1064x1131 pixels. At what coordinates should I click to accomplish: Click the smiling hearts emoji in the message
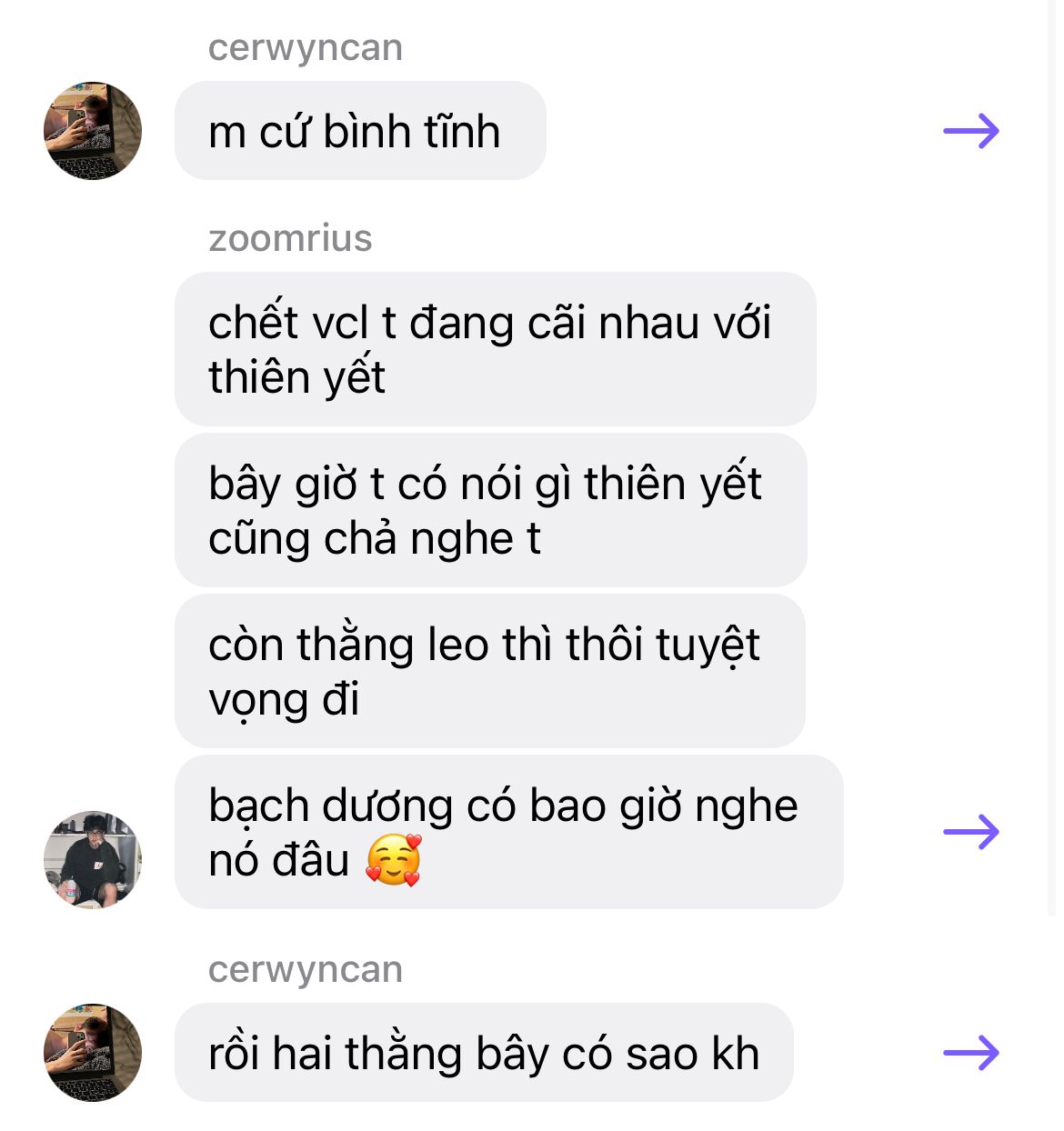pos(394,860)
